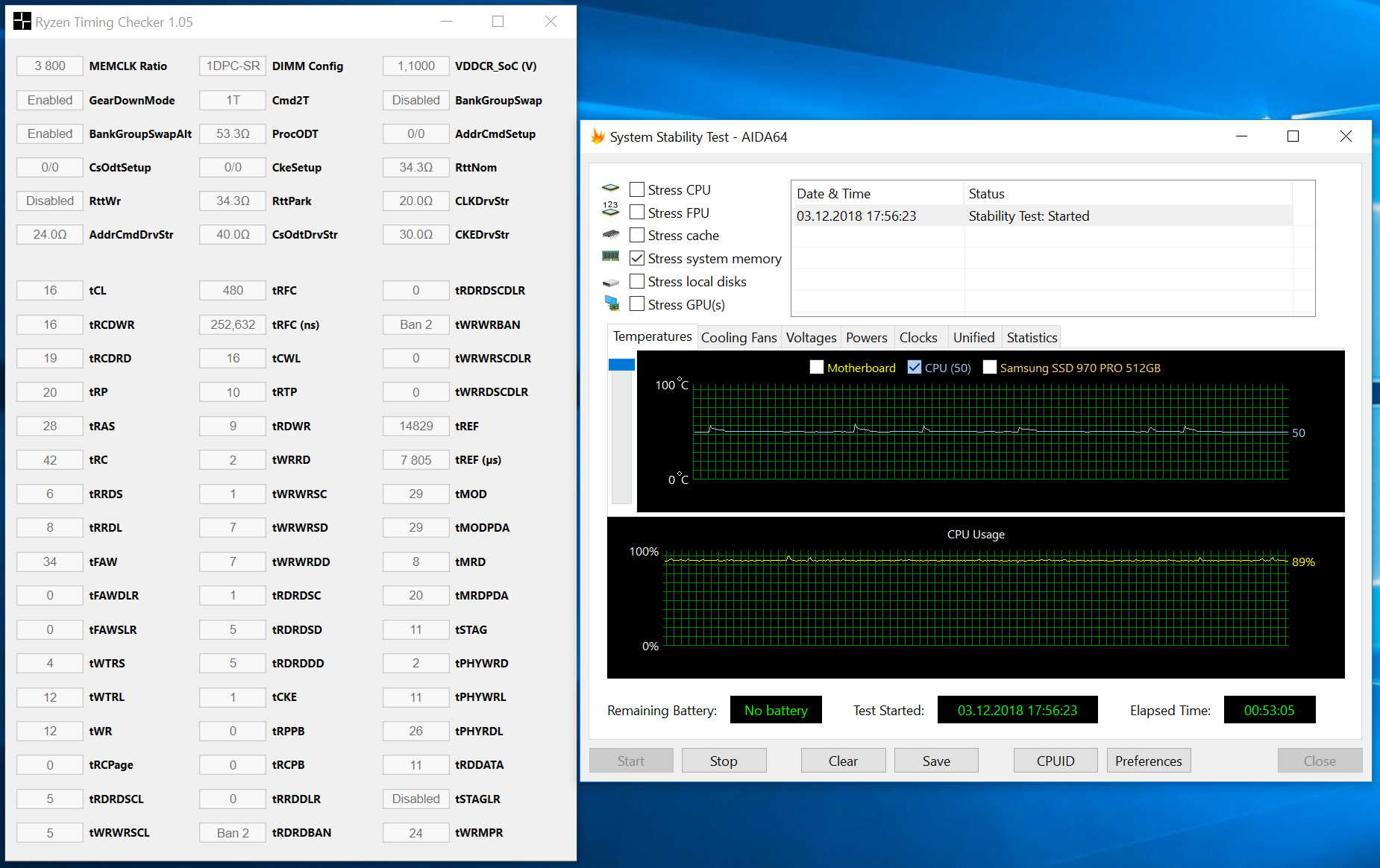Maximize the AIDA64 System Stability Test window
This screenshot has width=1380, height=868.
1293,136
